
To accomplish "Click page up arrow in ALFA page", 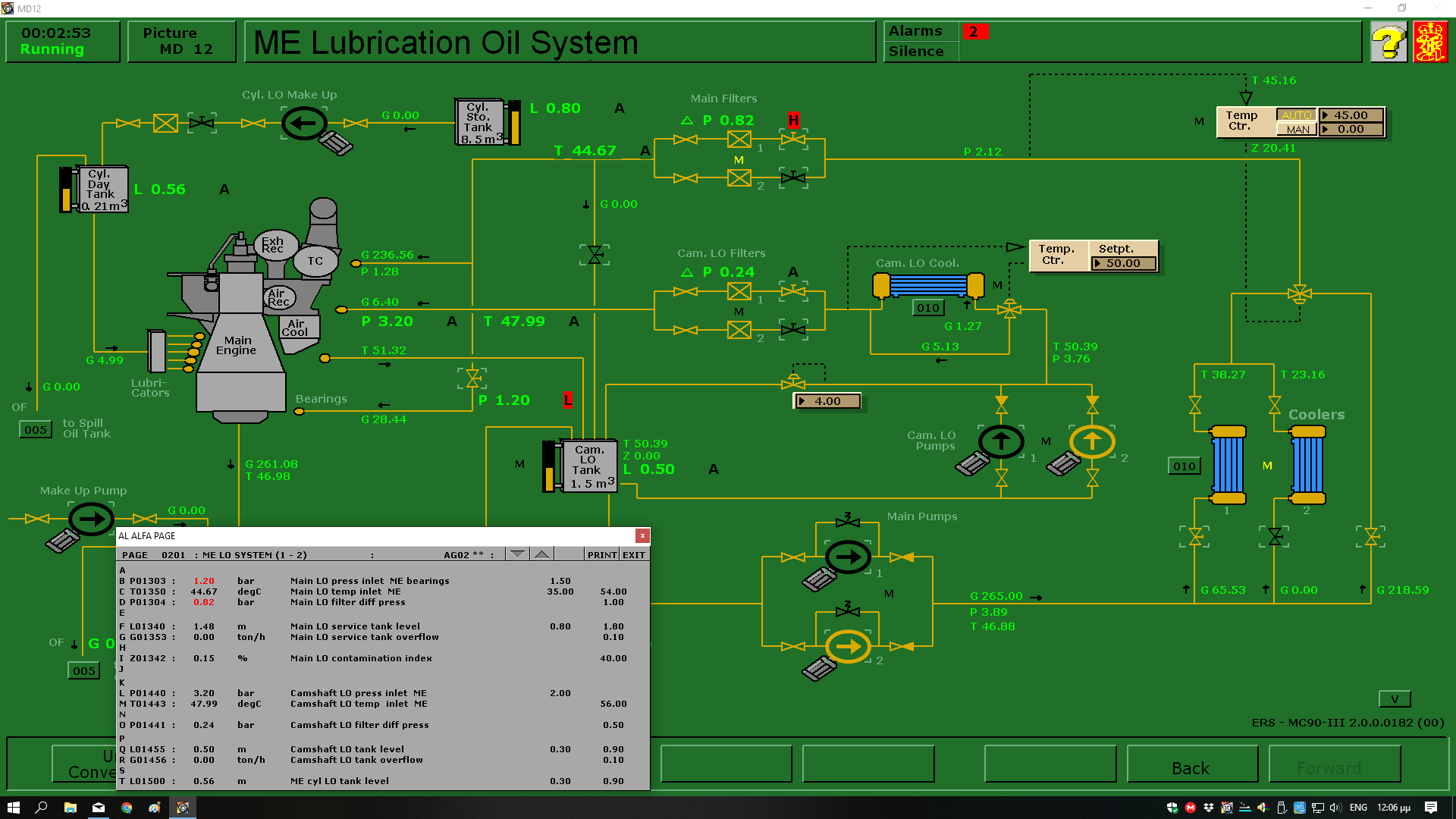I will tap(541, 554).
